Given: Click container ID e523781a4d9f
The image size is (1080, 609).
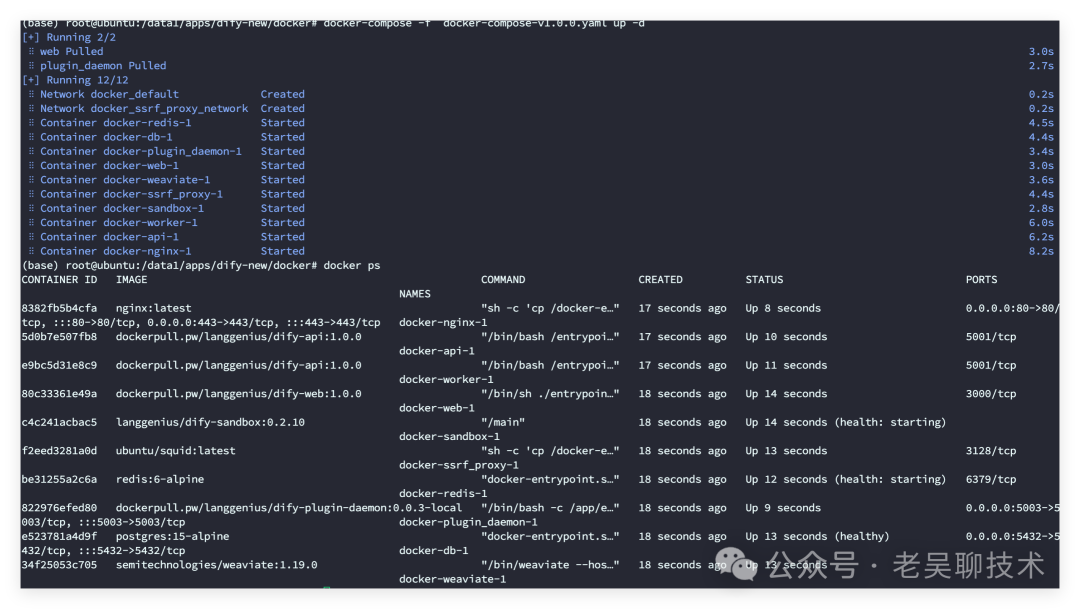Looking at the screenshot, I should point(59,536).
